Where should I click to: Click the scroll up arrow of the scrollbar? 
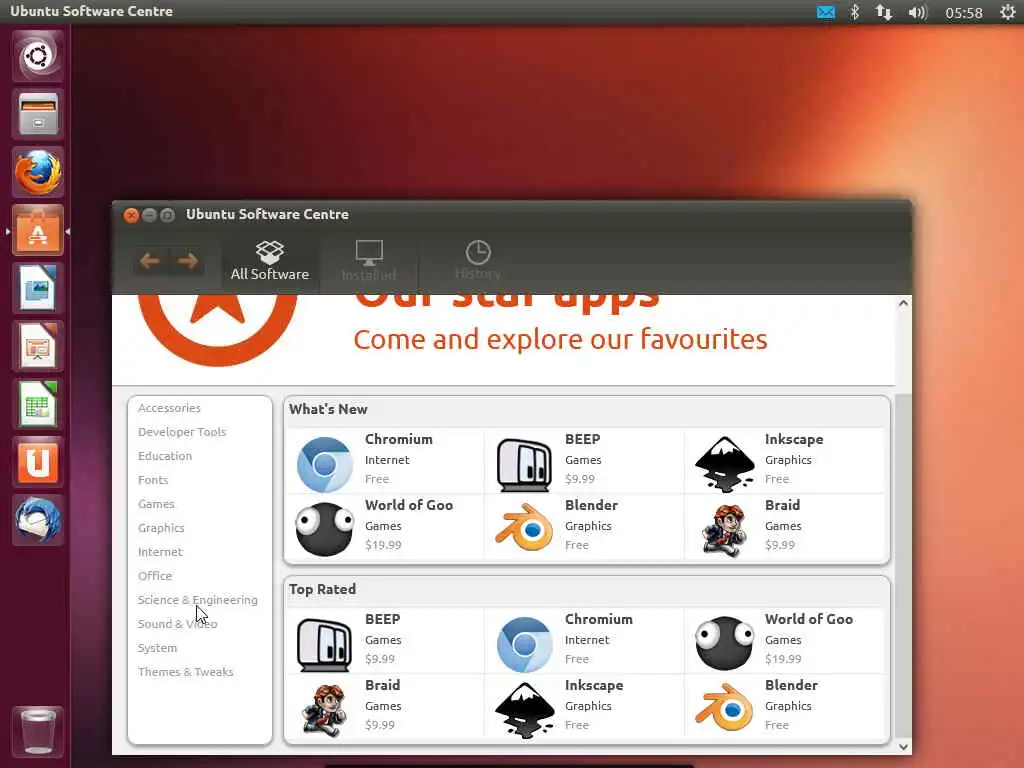[903, 303]
